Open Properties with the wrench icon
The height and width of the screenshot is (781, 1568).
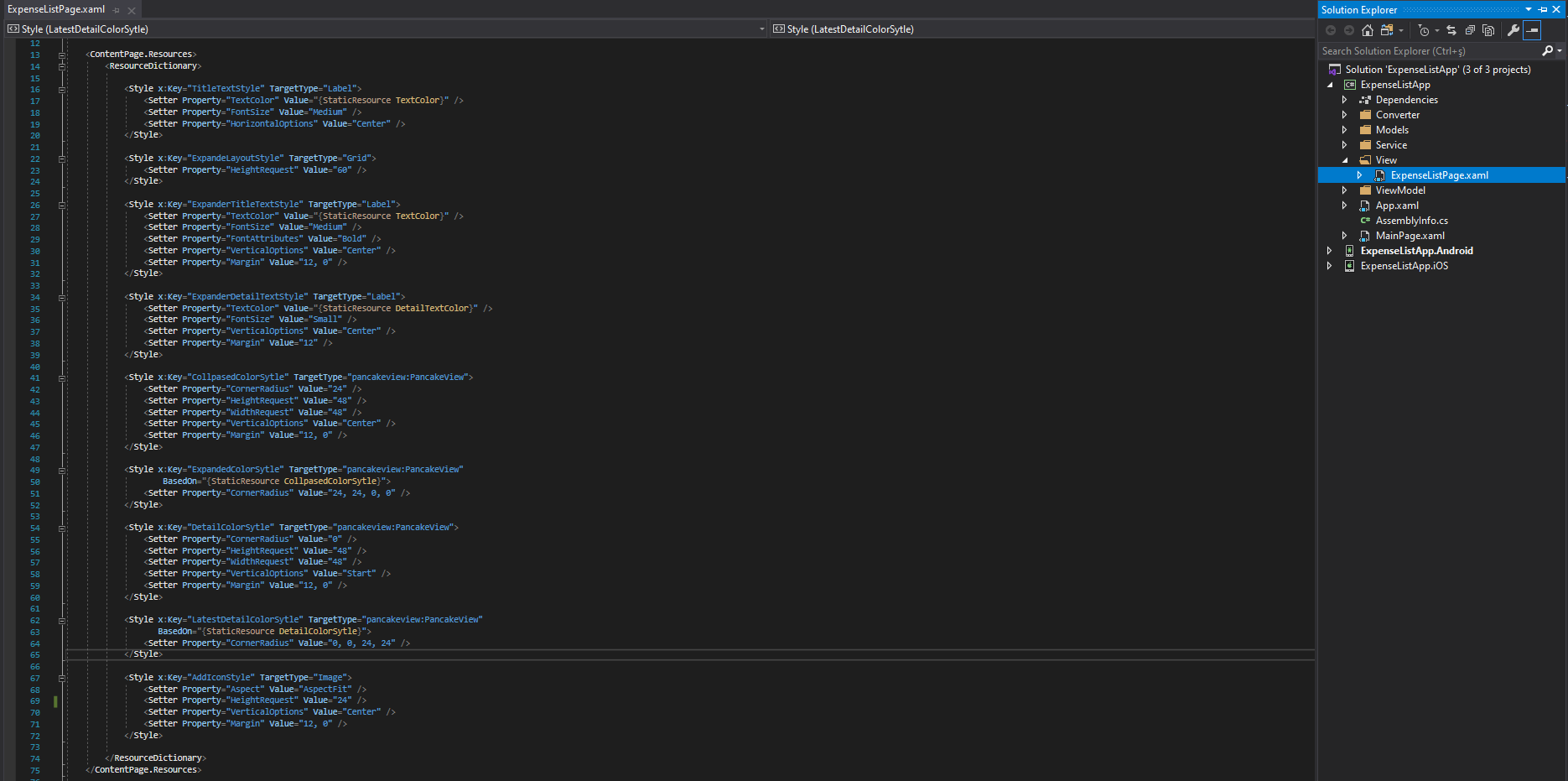click(1513, 30)
